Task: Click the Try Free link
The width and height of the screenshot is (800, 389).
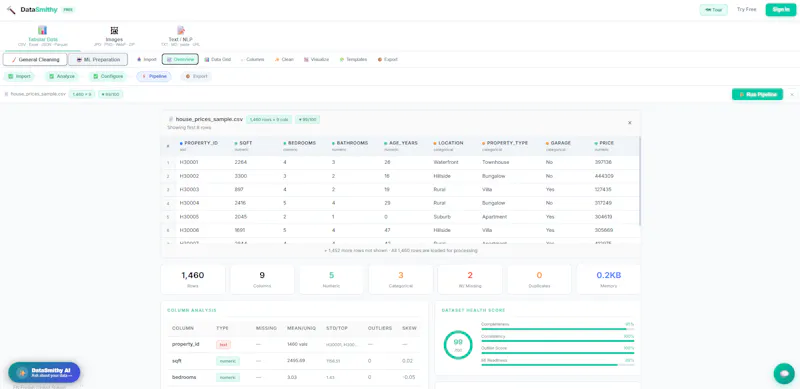Action: (x=746, y=9)
